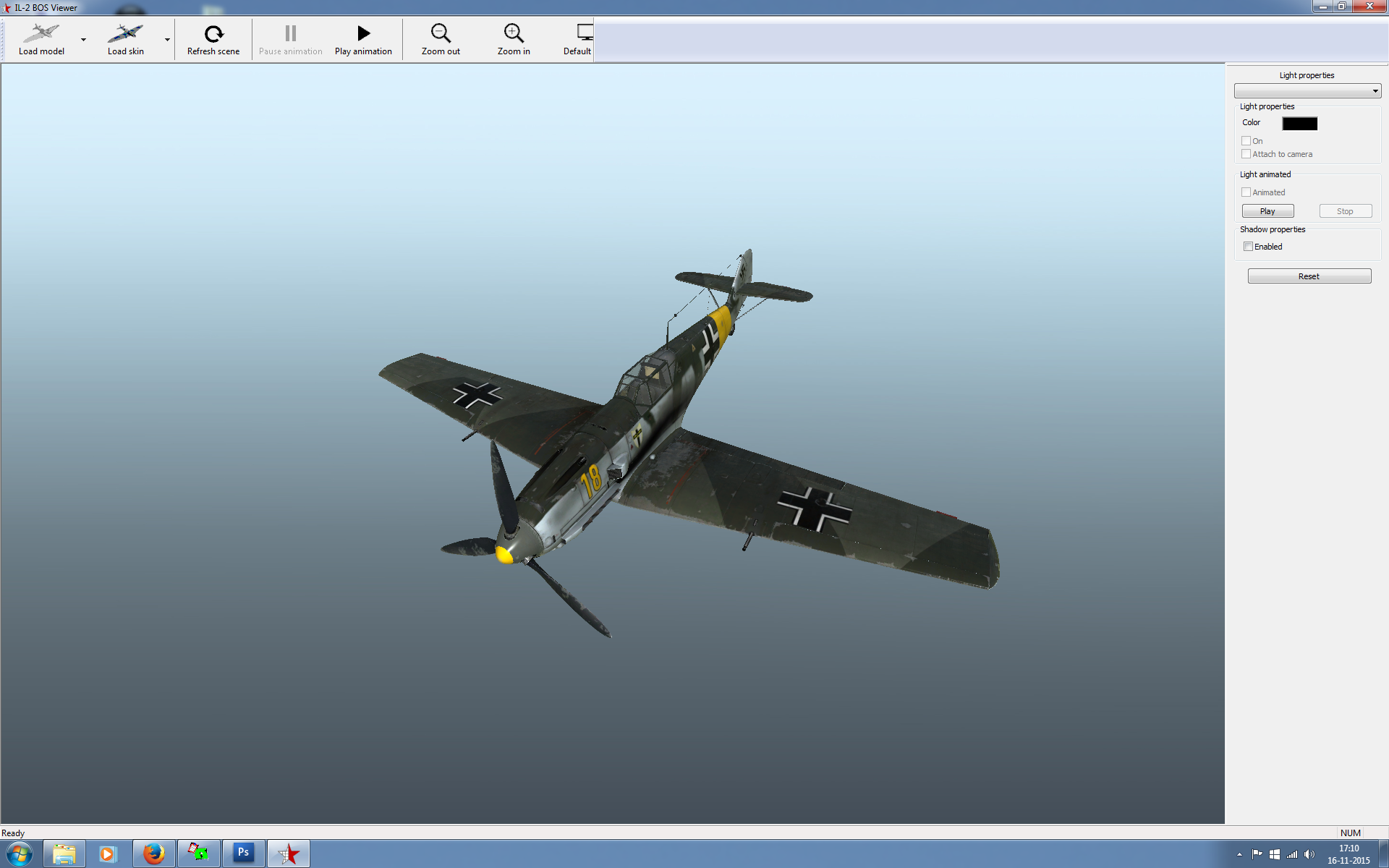The height and width of the screenshot is (868, 1389).
Task: Toggle the light On checkbox
Action: click(1246, 141)
